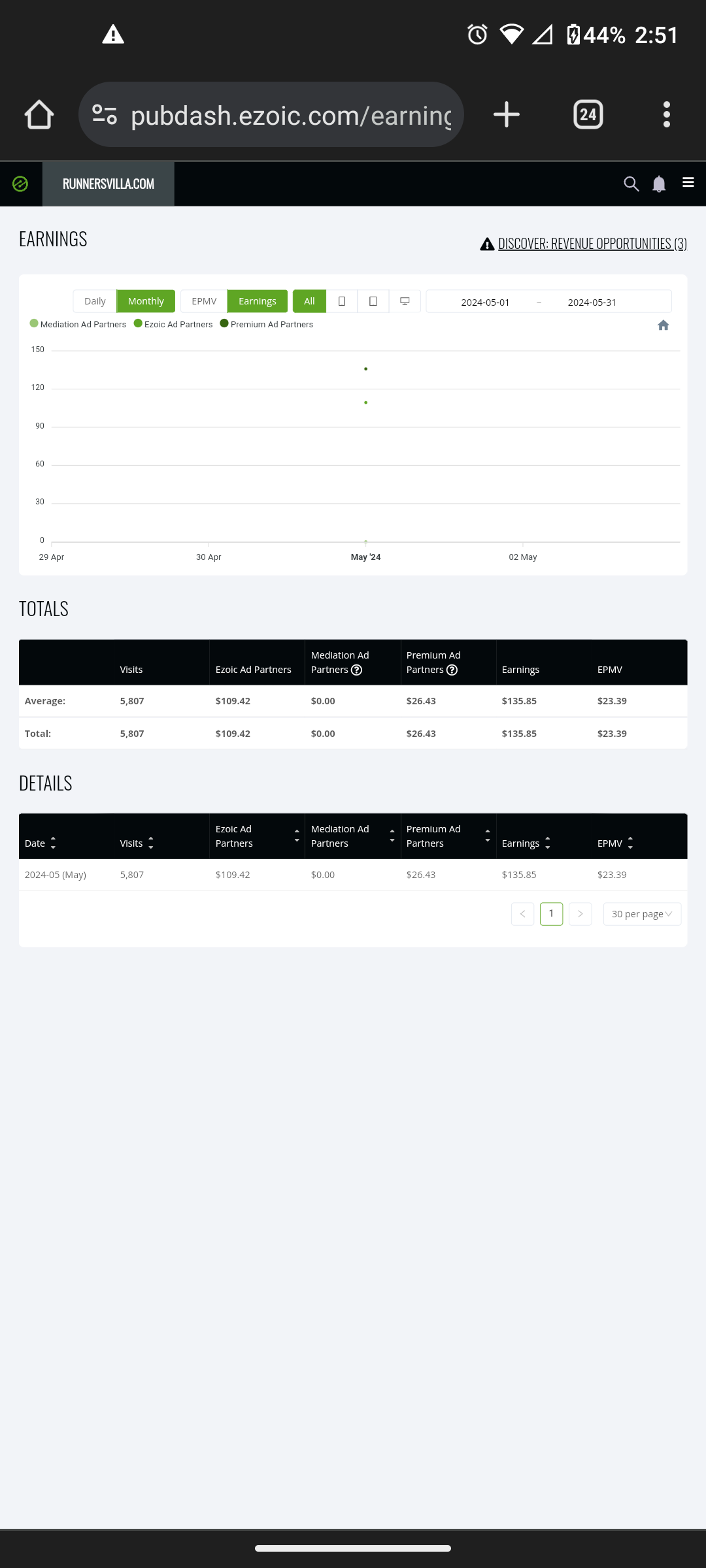Open the 30 per page dropdown
The width and height of the screenshot is (706, 1568).
pyautogui.click(x=642, y=914)
